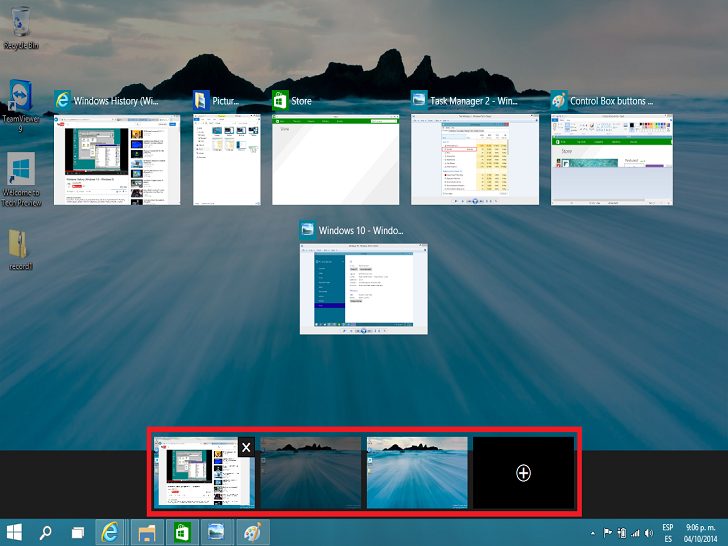728x546 pixels.
Task: Open the Store app from the taskbar
Action: tap(182, 532)
